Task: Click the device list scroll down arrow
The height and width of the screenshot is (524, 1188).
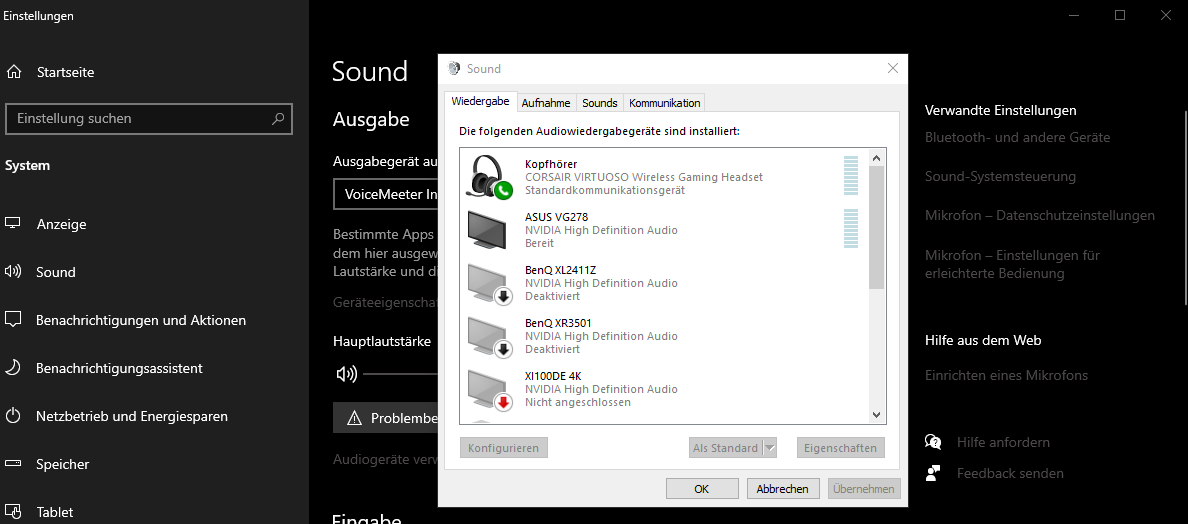Action: point(877,415)
